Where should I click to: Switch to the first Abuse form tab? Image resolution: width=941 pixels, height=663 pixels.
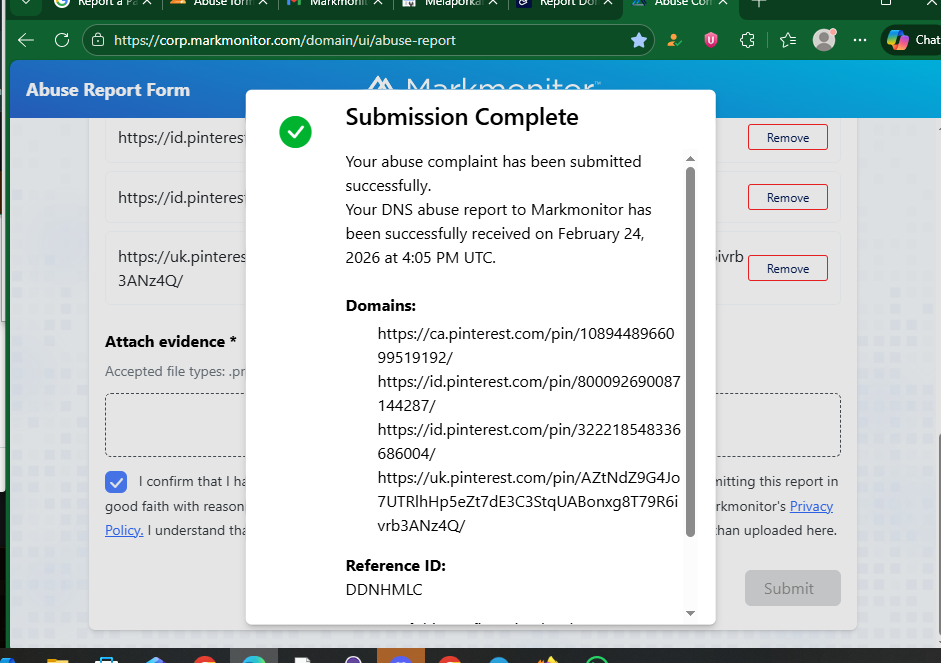tap(219, 3)
